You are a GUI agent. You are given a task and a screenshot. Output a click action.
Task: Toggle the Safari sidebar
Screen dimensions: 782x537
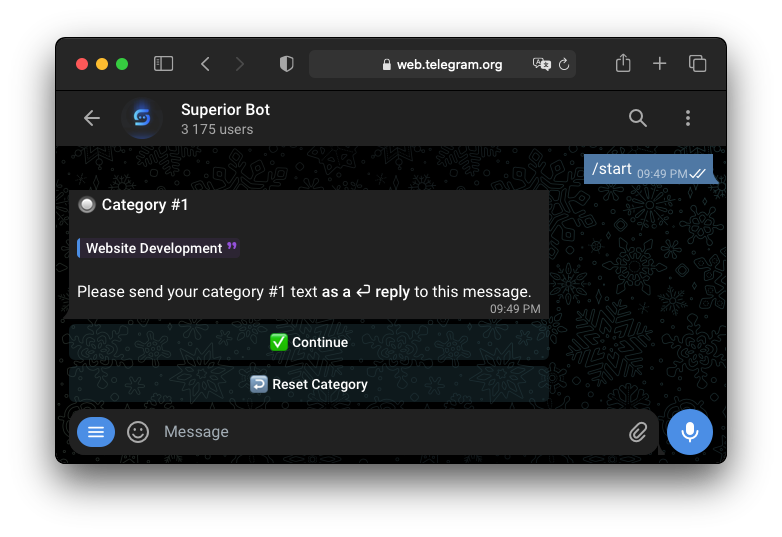(x=163, y=64)
